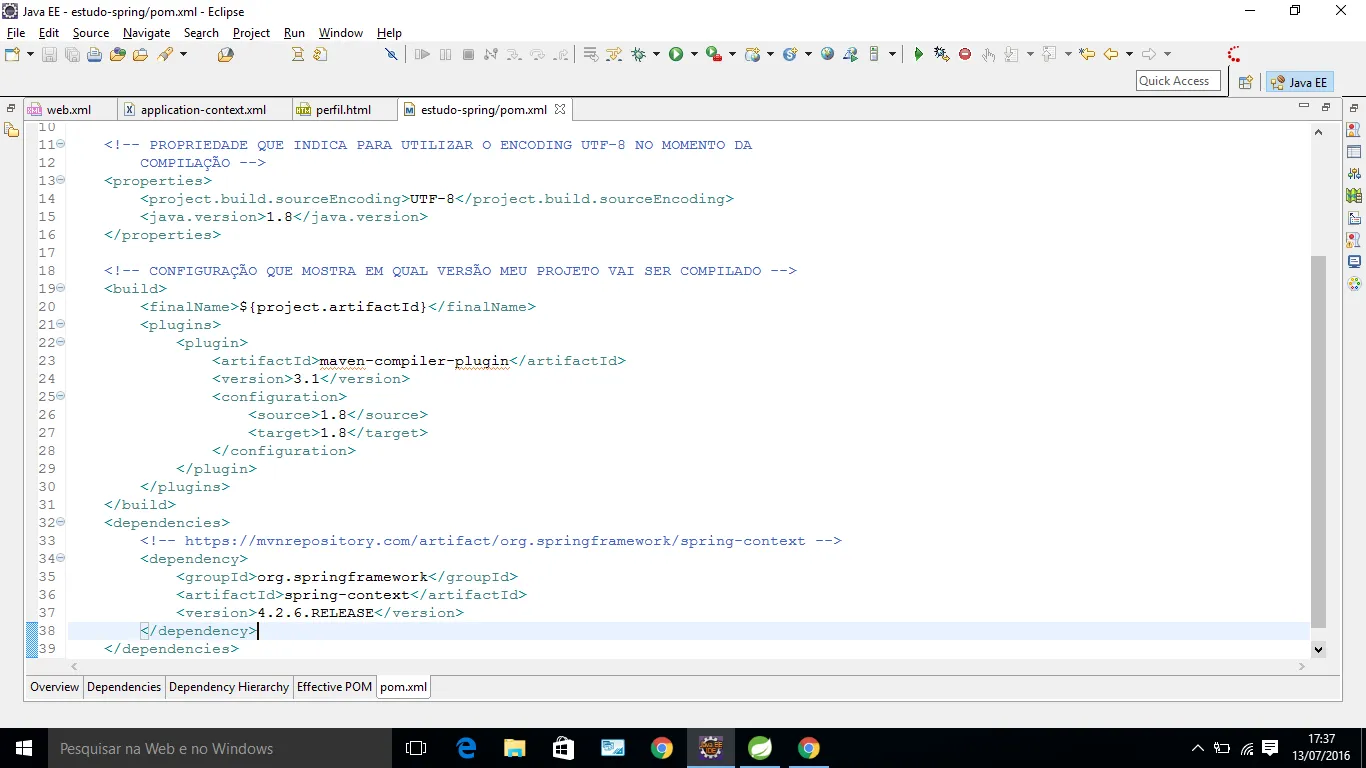Collapse the properties element fold at line 13
The width and height of the screenshot is (1366, 768).
(61, 180)
